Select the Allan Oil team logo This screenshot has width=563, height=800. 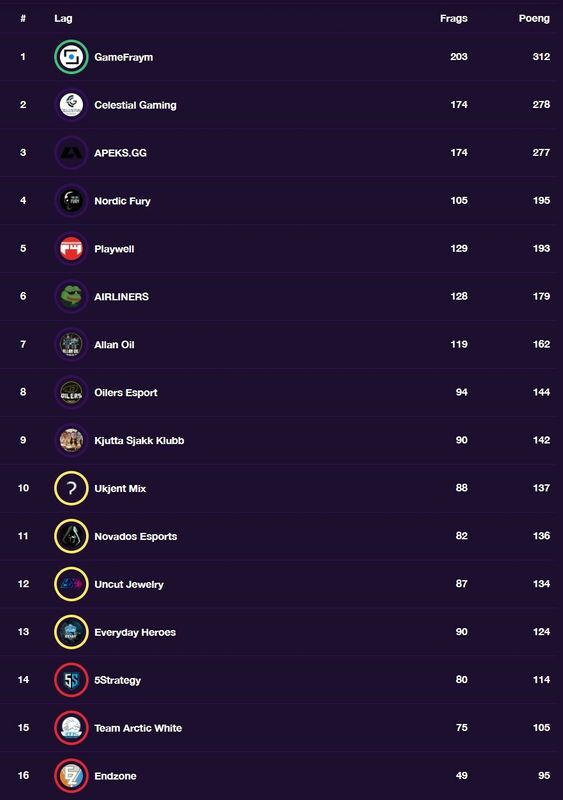tap(71, 344)
